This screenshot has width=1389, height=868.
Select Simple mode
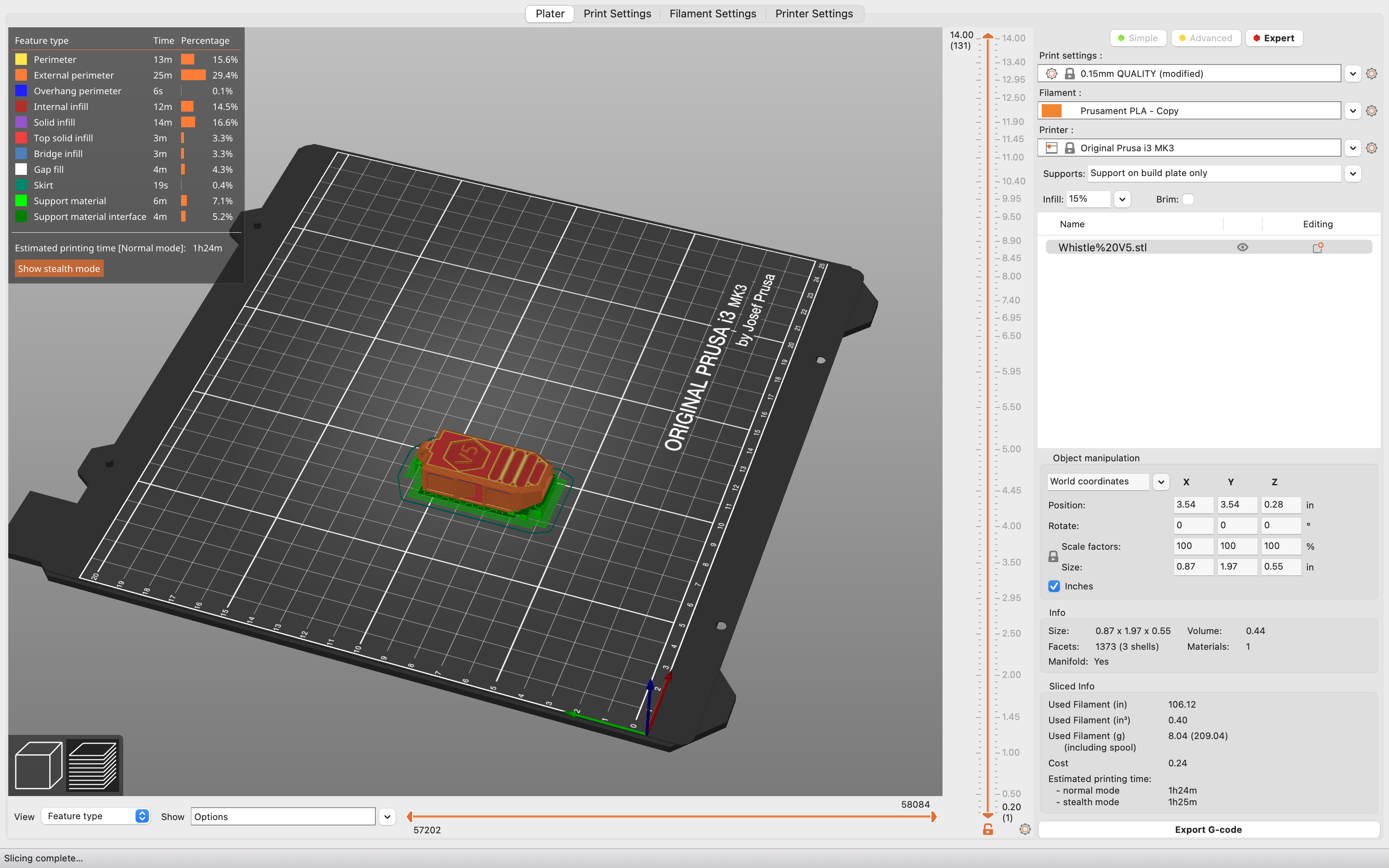(1138, 38)
